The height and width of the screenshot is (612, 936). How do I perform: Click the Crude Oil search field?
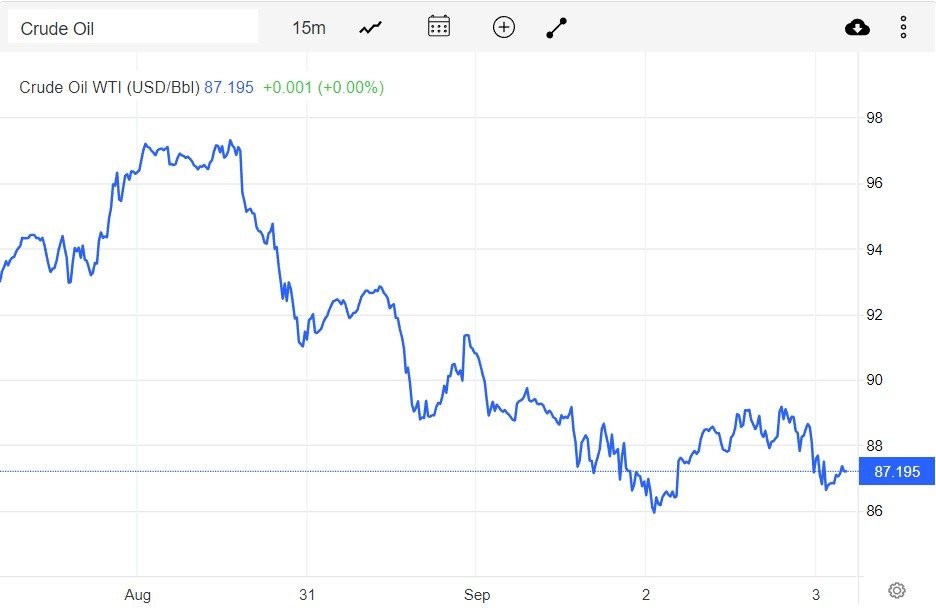click(132, 28)
